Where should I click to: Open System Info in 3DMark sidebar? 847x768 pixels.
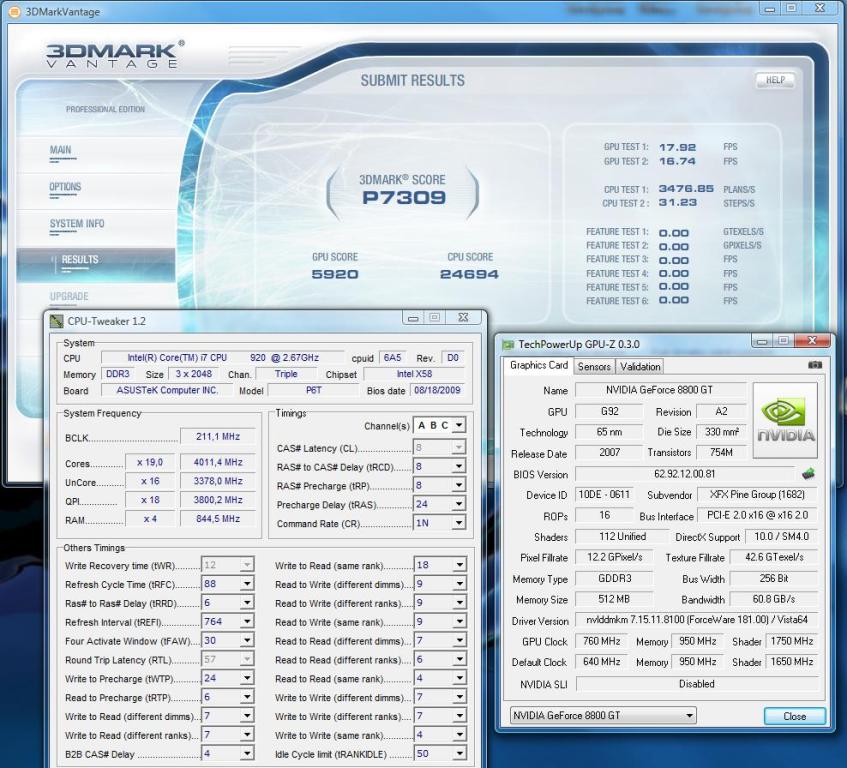(x=77, y=224)
